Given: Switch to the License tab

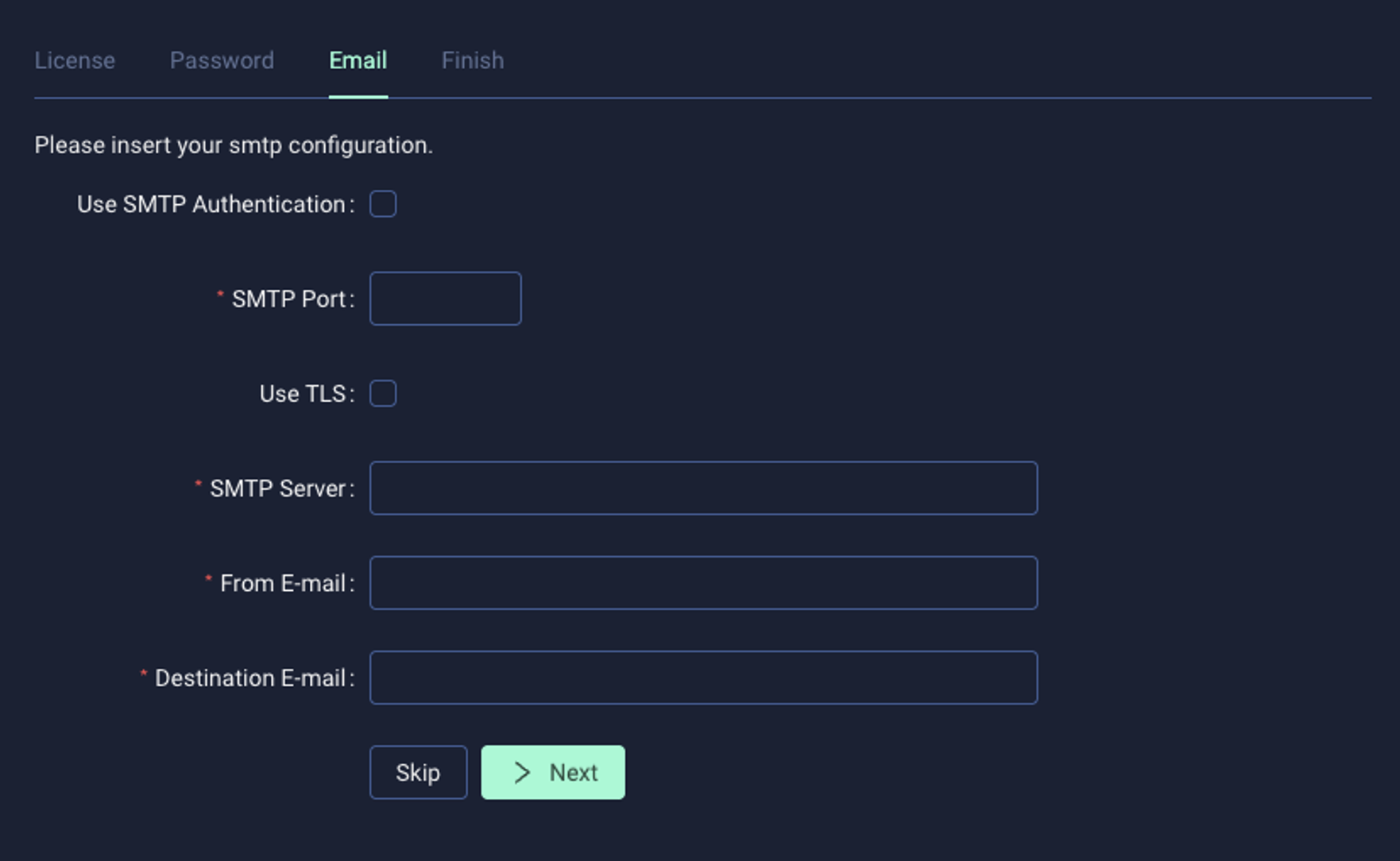Looking at the screenshot, I should pyautogui.click(x=75, y=60).
